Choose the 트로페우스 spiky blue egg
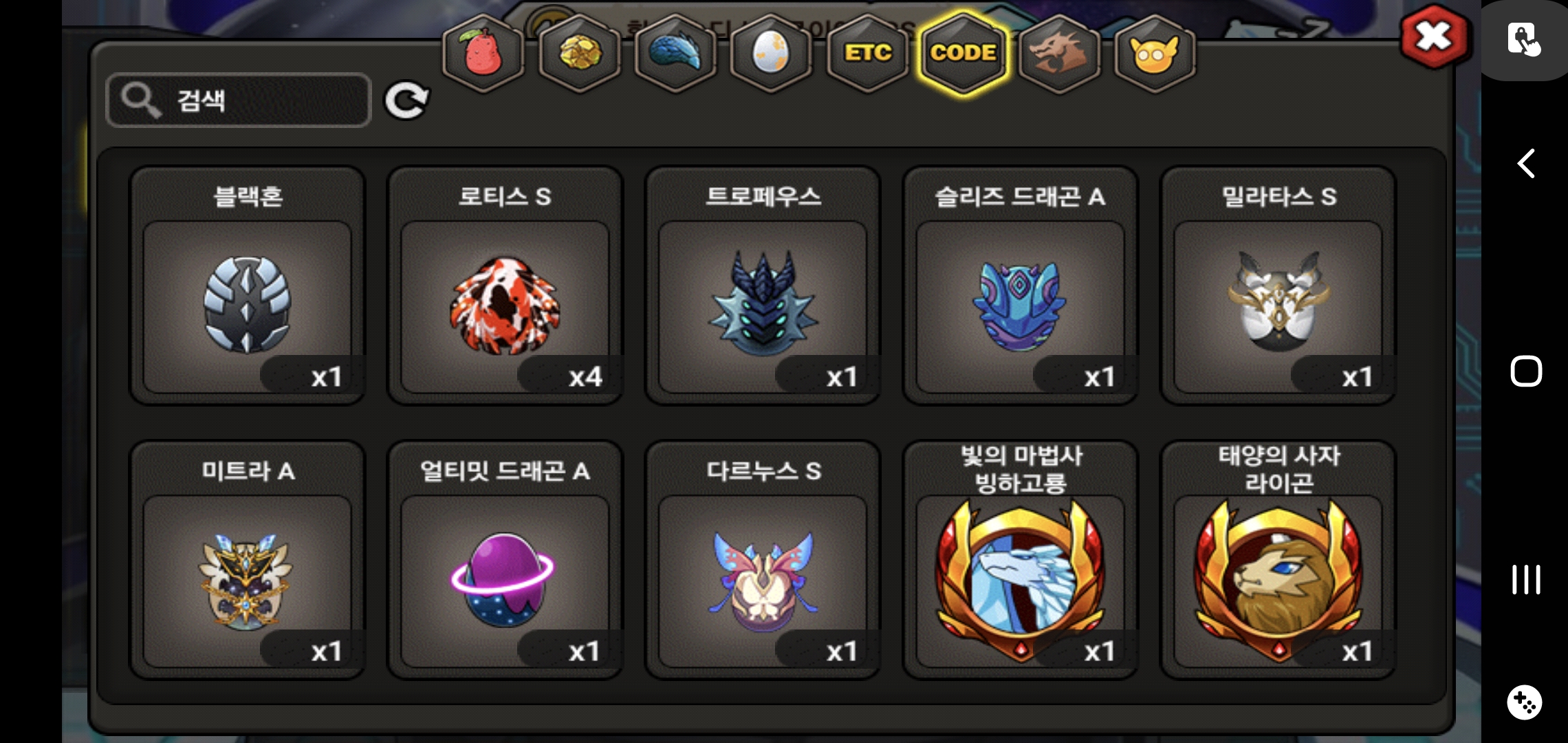The height and width of the screenshot is (743, 1568). coord(763,286)
